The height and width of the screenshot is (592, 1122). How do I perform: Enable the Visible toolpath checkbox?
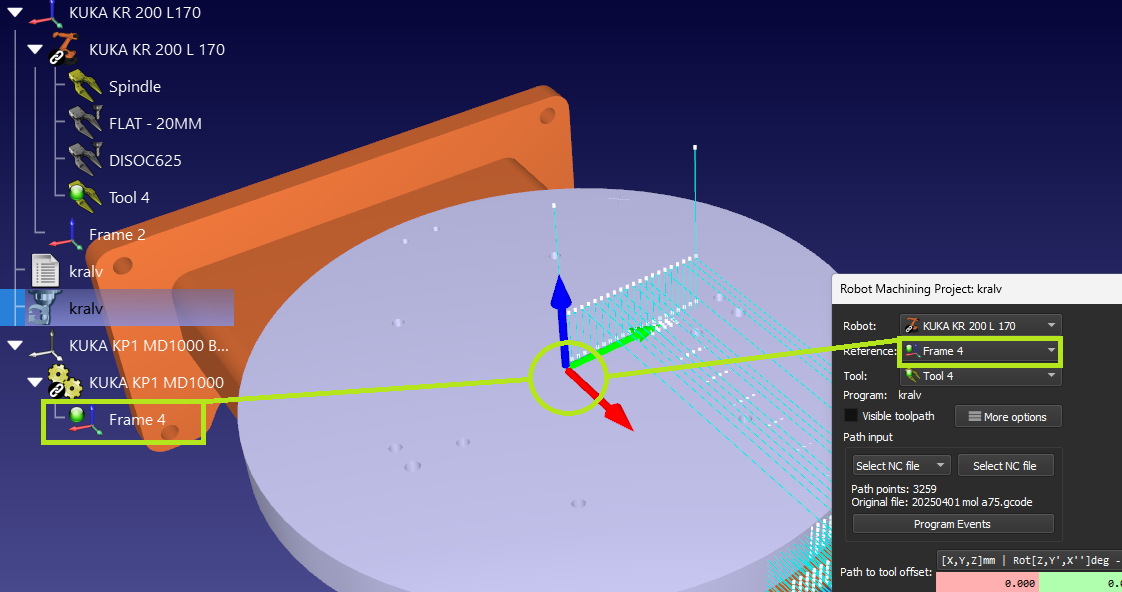(x=851, y=416)
